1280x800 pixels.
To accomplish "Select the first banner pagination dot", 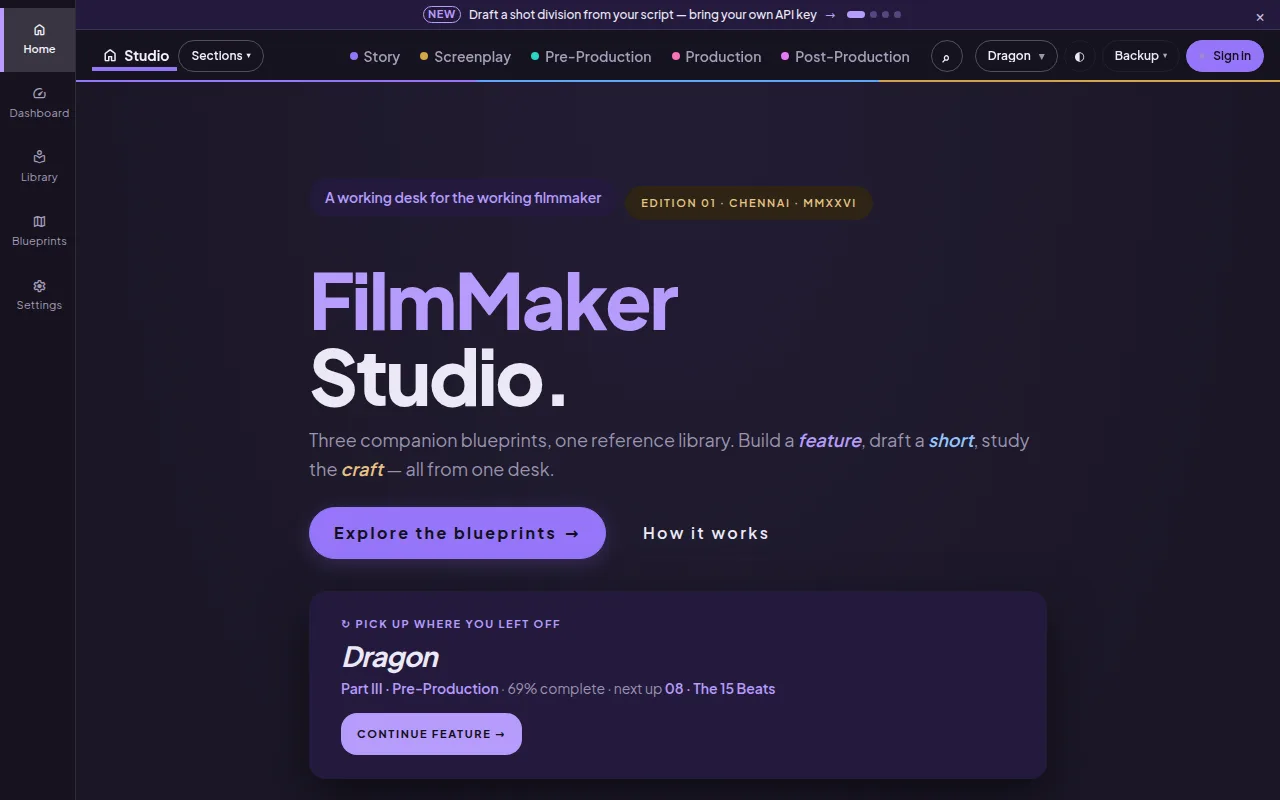I will [855, 15].
